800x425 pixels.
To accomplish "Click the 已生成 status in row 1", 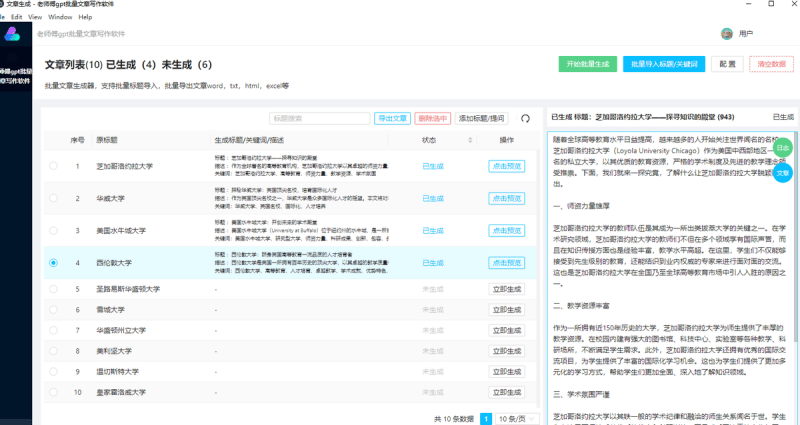I will tap(433, 166).
